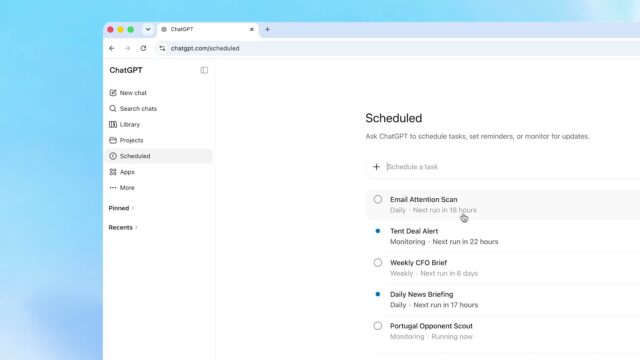This screenshot has height=360, width=640.
Task: Open the Daily News Briefing task
Action: click(503, 299)
